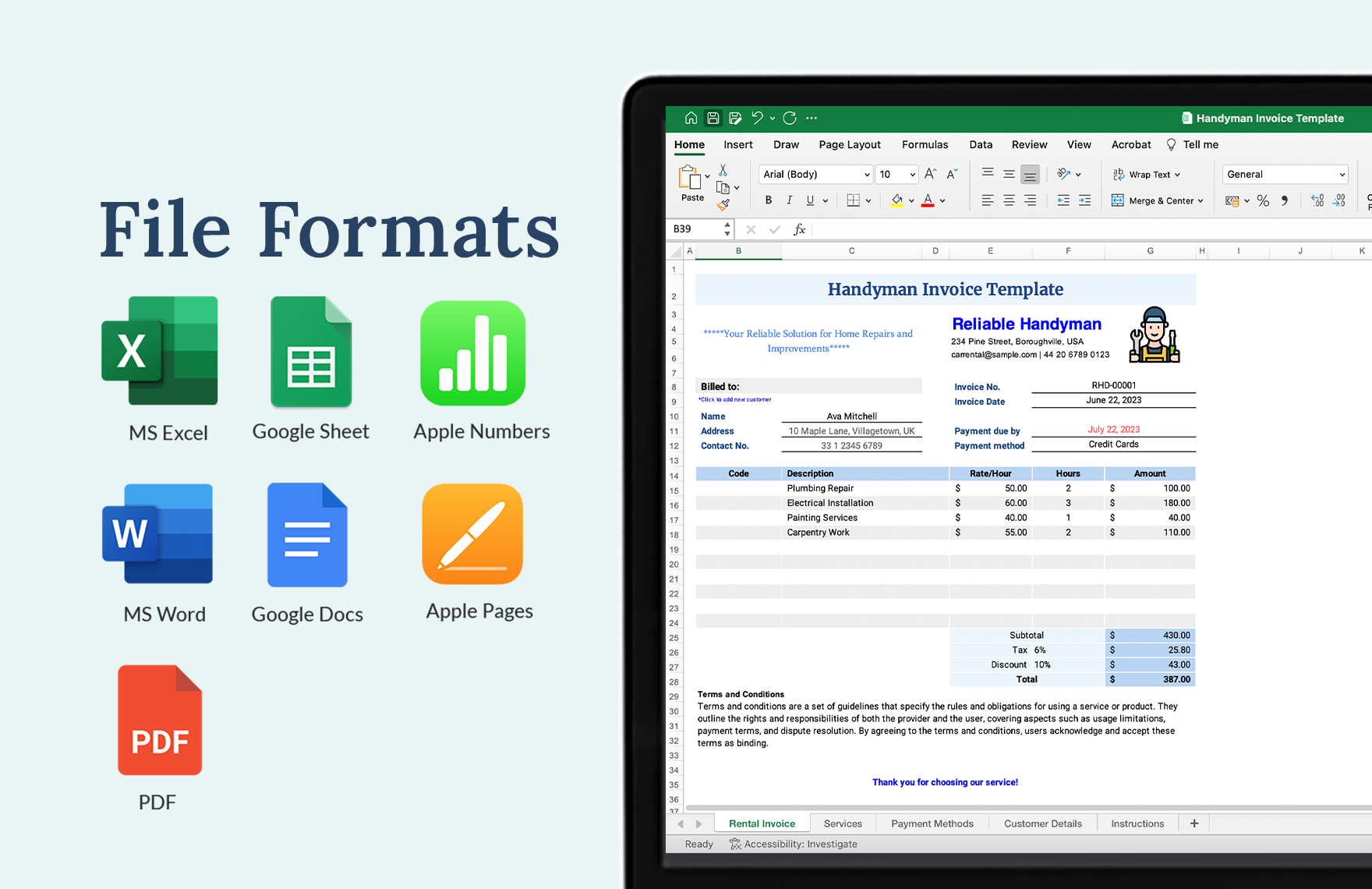This screenshot has width=1372, height=889.
Task: Switch to the Data tab
Action: pyautogui.click(x=981, y=144)
